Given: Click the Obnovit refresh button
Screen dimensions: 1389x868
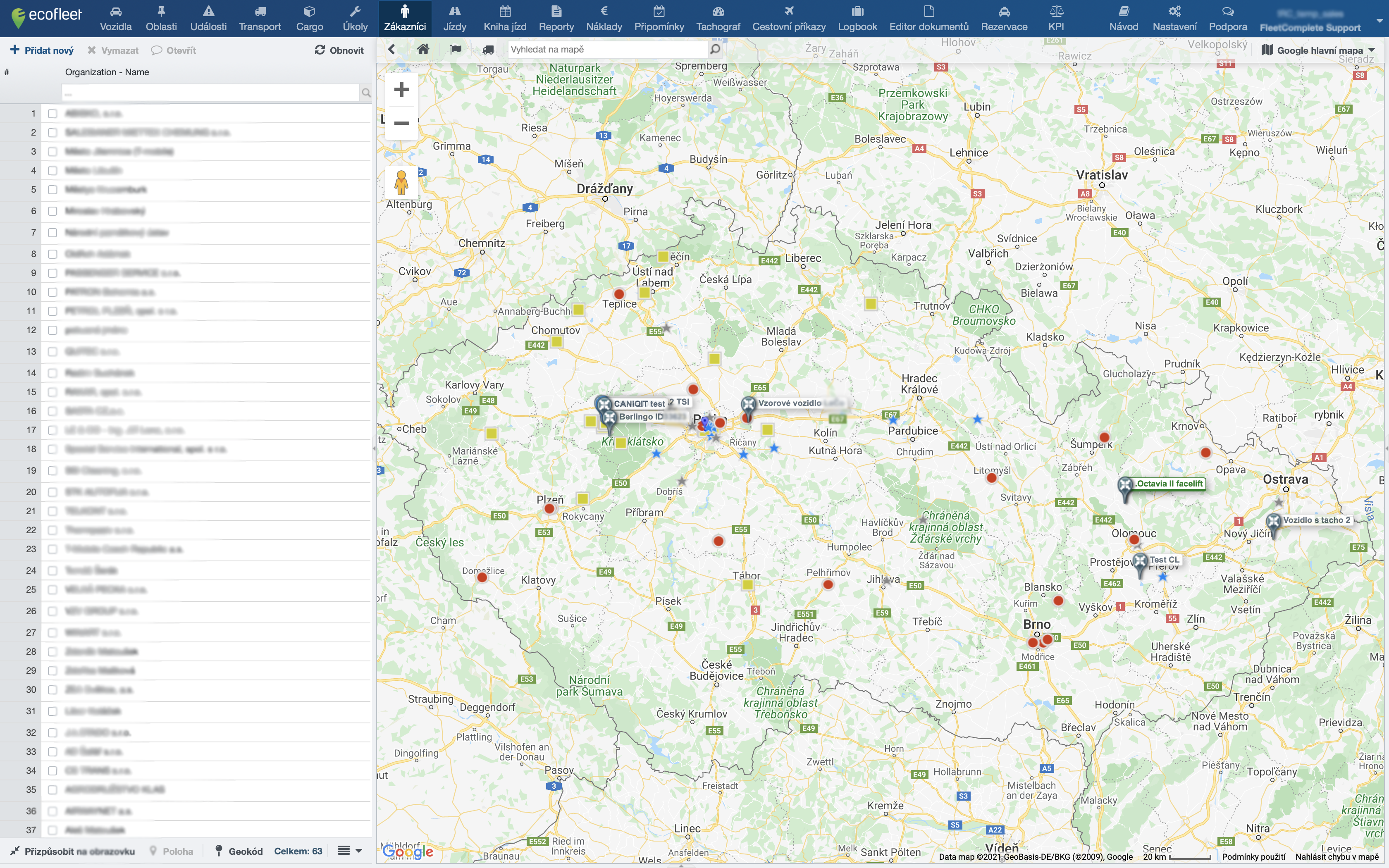Looking at the screenshot, I should click(339, 50).
